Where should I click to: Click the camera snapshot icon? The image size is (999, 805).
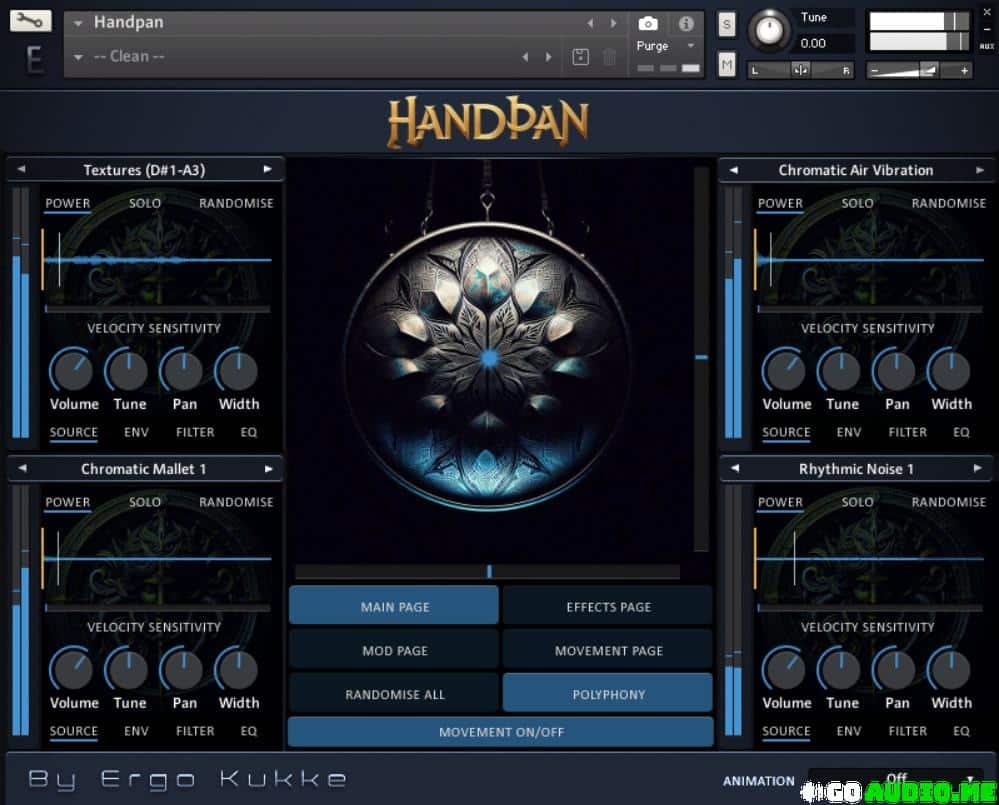coord(648,23)
